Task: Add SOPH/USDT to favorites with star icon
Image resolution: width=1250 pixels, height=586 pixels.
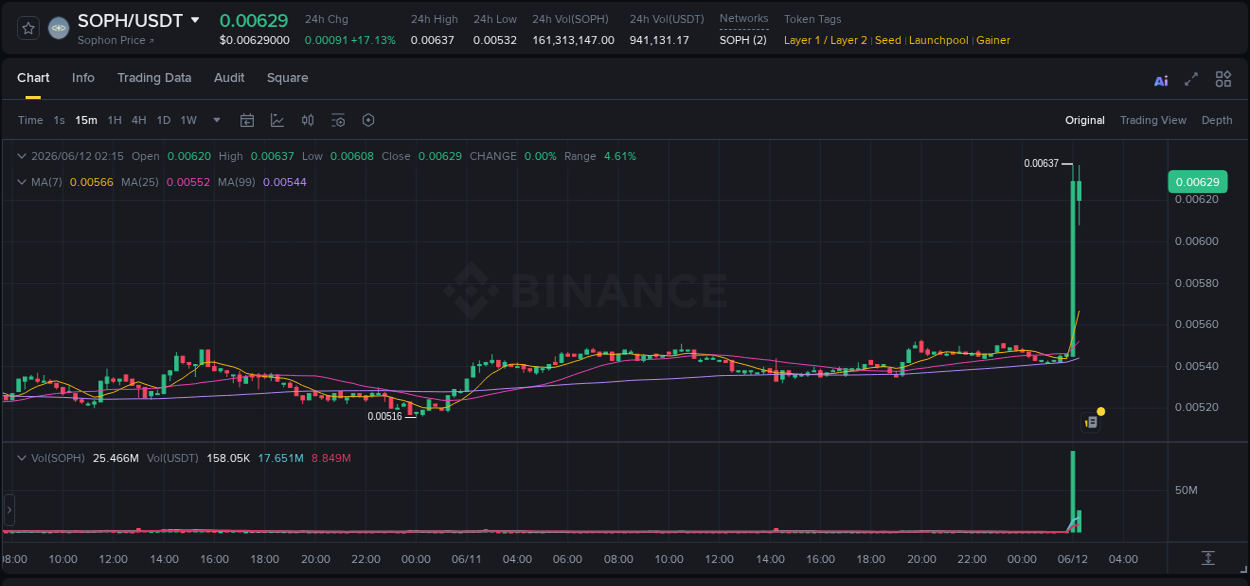Action: point(29,28)
